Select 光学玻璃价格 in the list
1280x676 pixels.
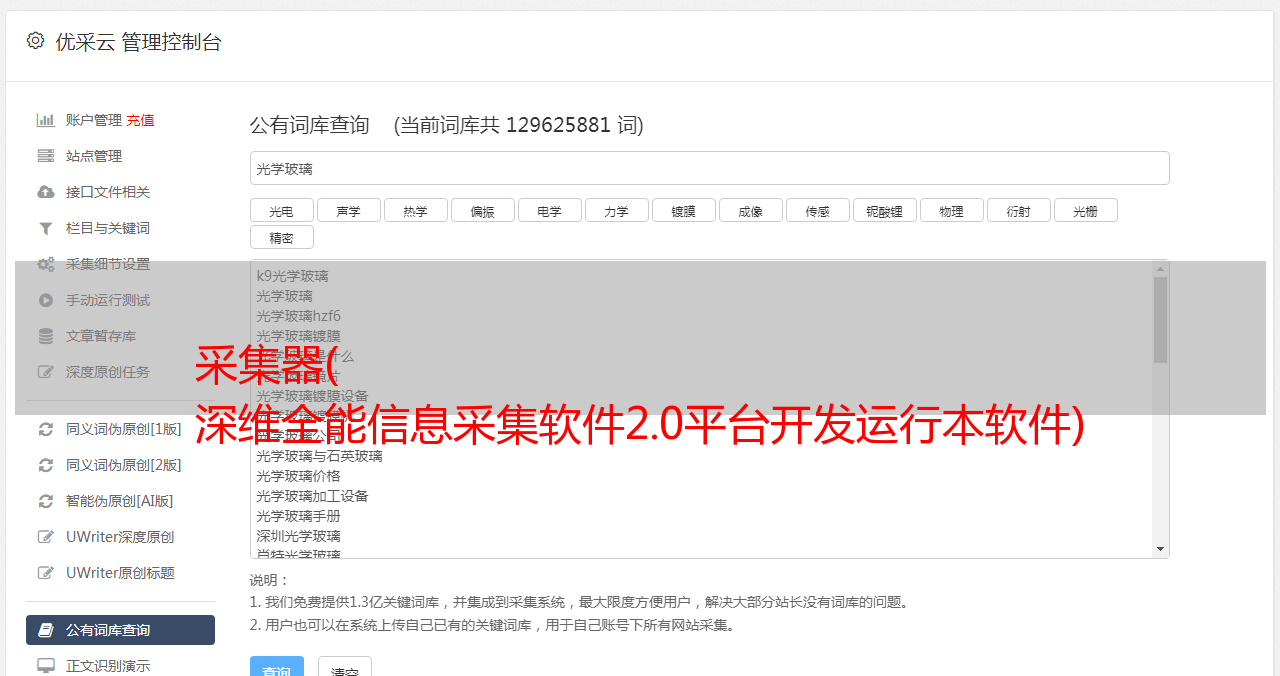pos(298,476)
